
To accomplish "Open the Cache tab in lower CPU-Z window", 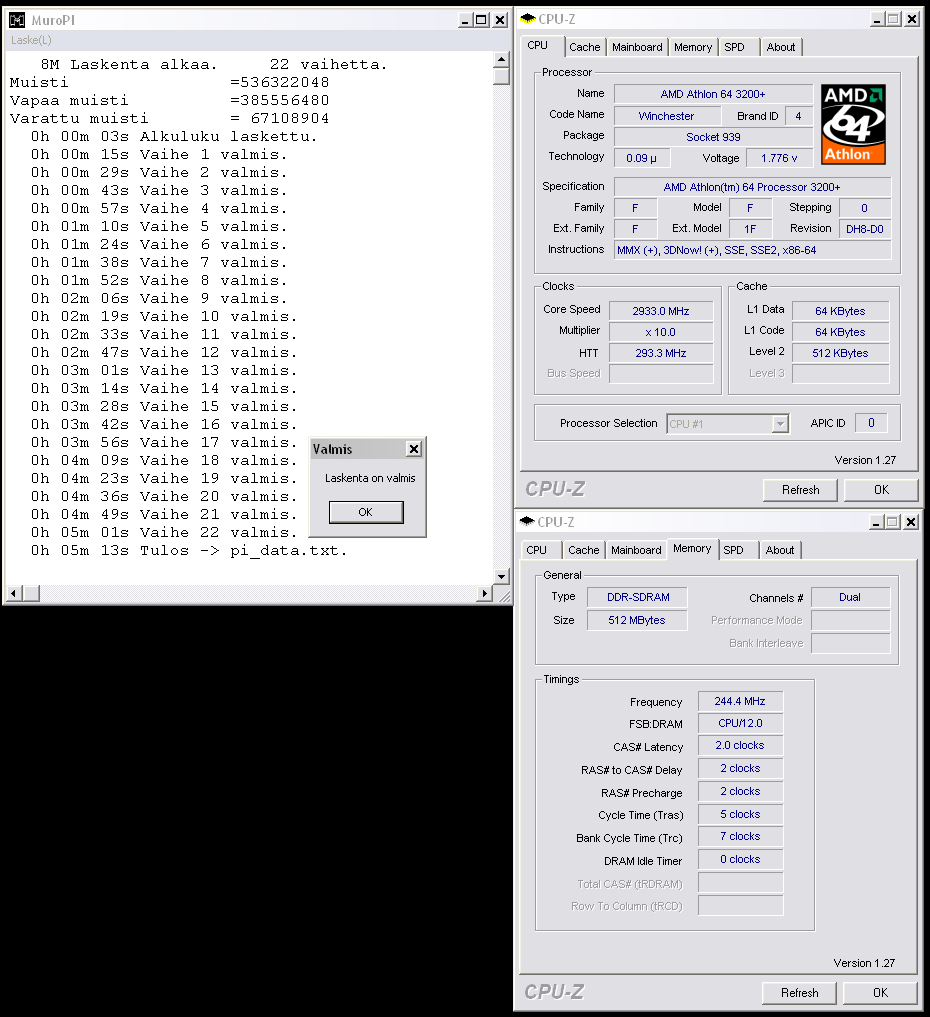I will tap(584, 550).
